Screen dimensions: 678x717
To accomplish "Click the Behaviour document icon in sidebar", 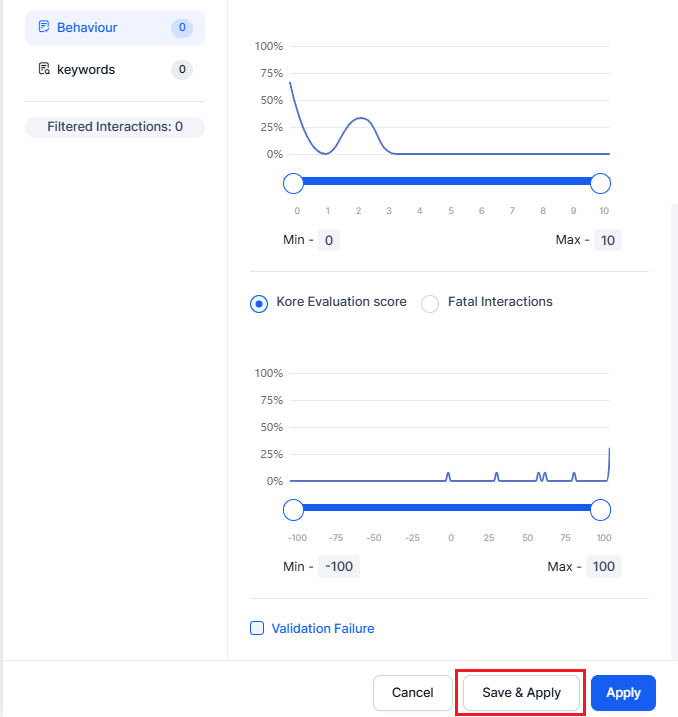I will 44,27.
